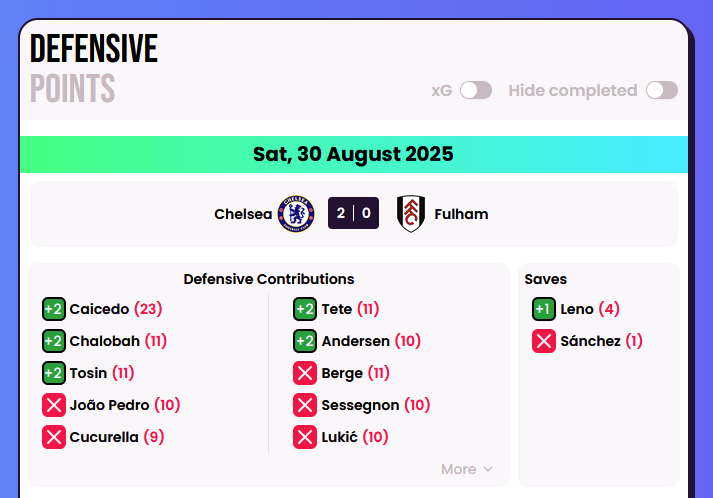Click the Fulham club crest icon
Screen dimensions: 713x498
[411, 214]
